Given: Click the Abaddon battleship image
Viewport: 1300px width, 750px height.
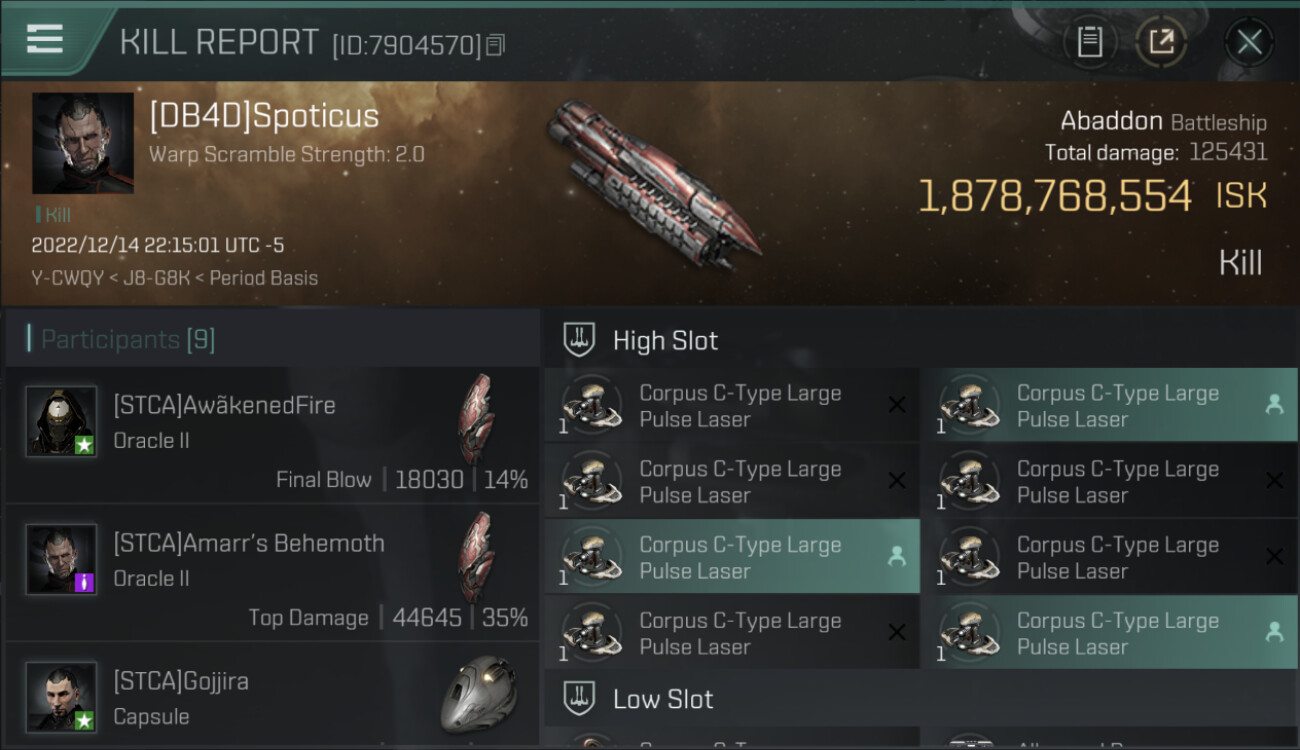Looking at the screenshot, I should pyautogui.click(x=653, y=185).
